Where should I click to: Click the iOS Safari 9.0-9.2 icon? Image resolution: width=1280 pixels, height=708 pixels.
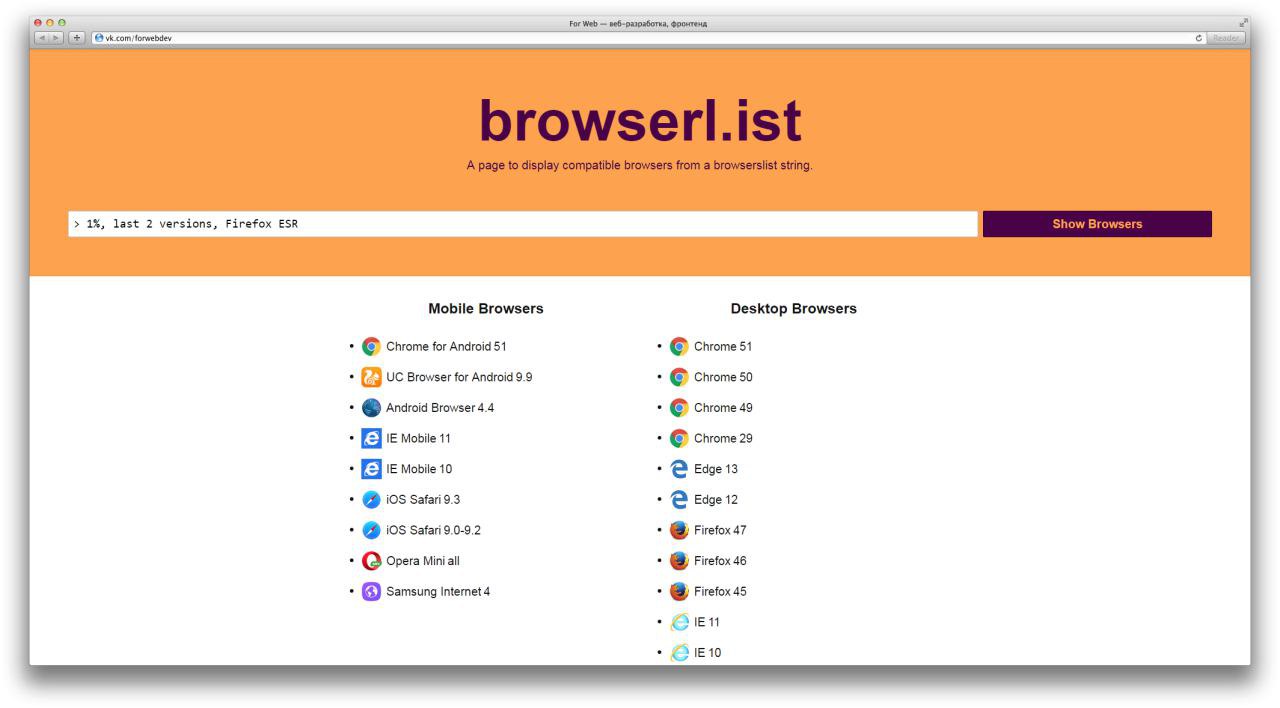(371, 530)
